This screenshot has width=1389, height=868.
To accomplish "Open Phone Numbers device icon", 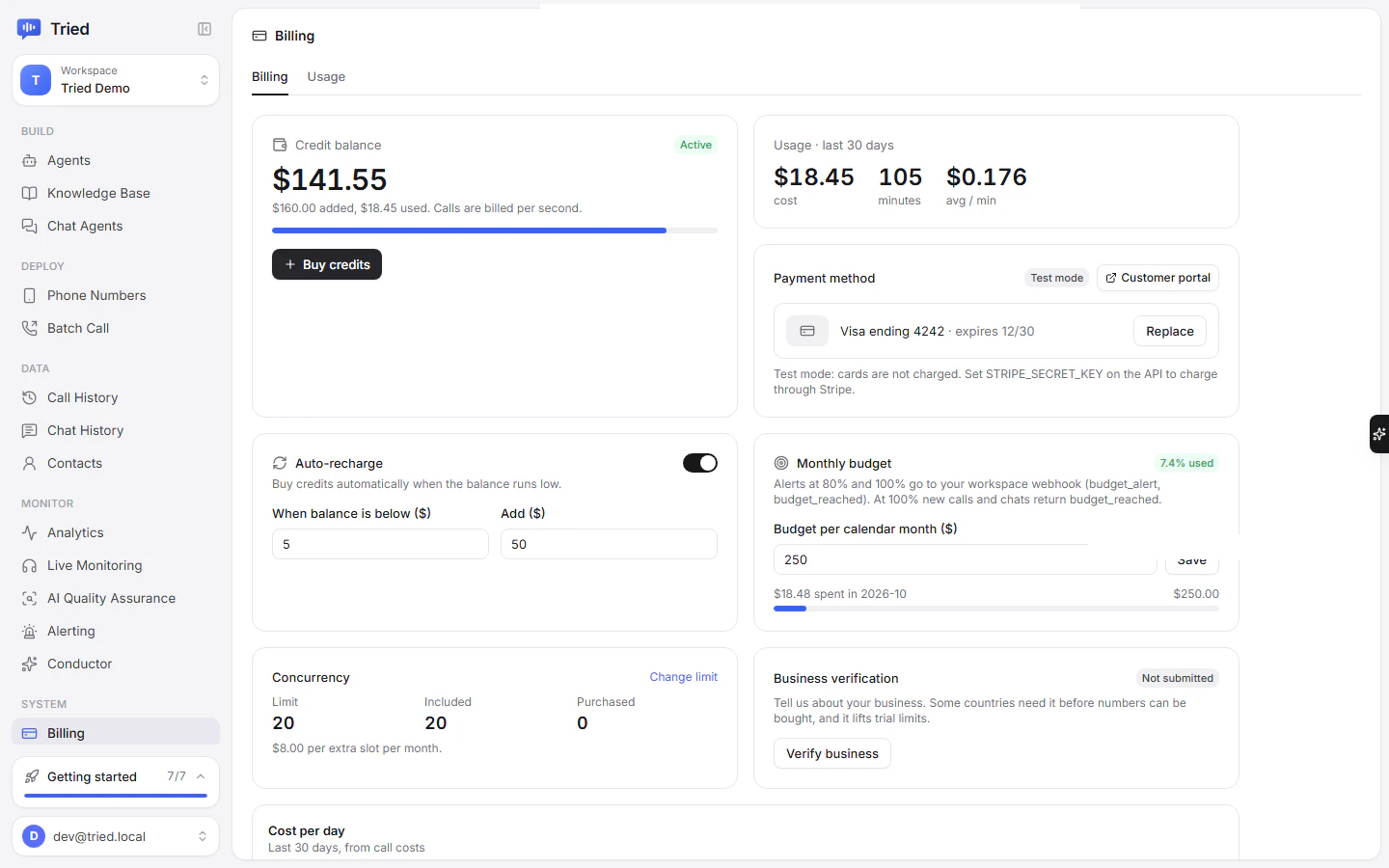I will (x=30, y=296).
